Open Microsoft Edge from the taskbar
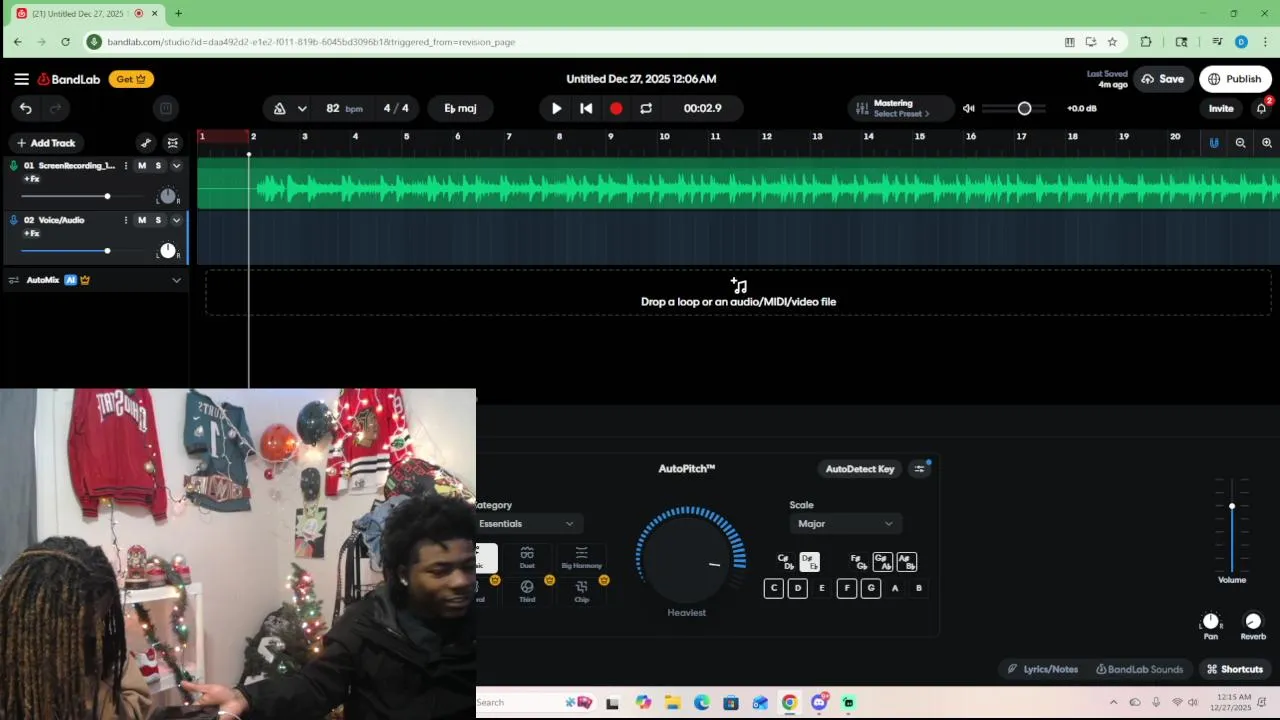Image resolution: width=1280 pixels, height=720 pixels. pyautogui.click(x=702, y=703)
